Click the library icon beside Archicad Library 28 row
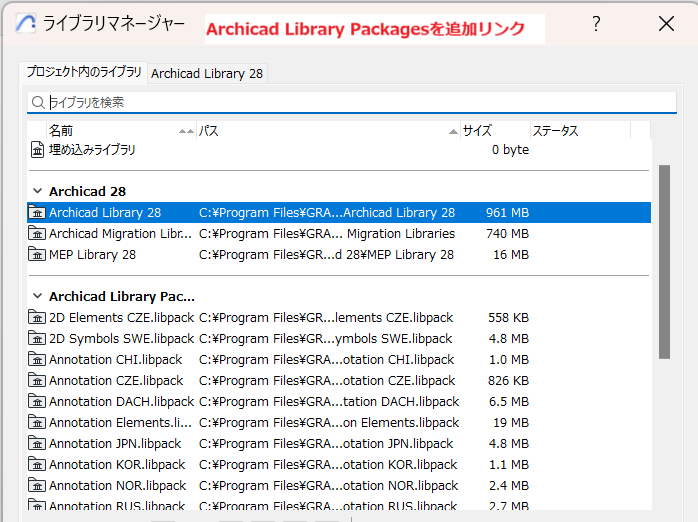This screenshot has height=522, width=698. (x=37, y=213)
